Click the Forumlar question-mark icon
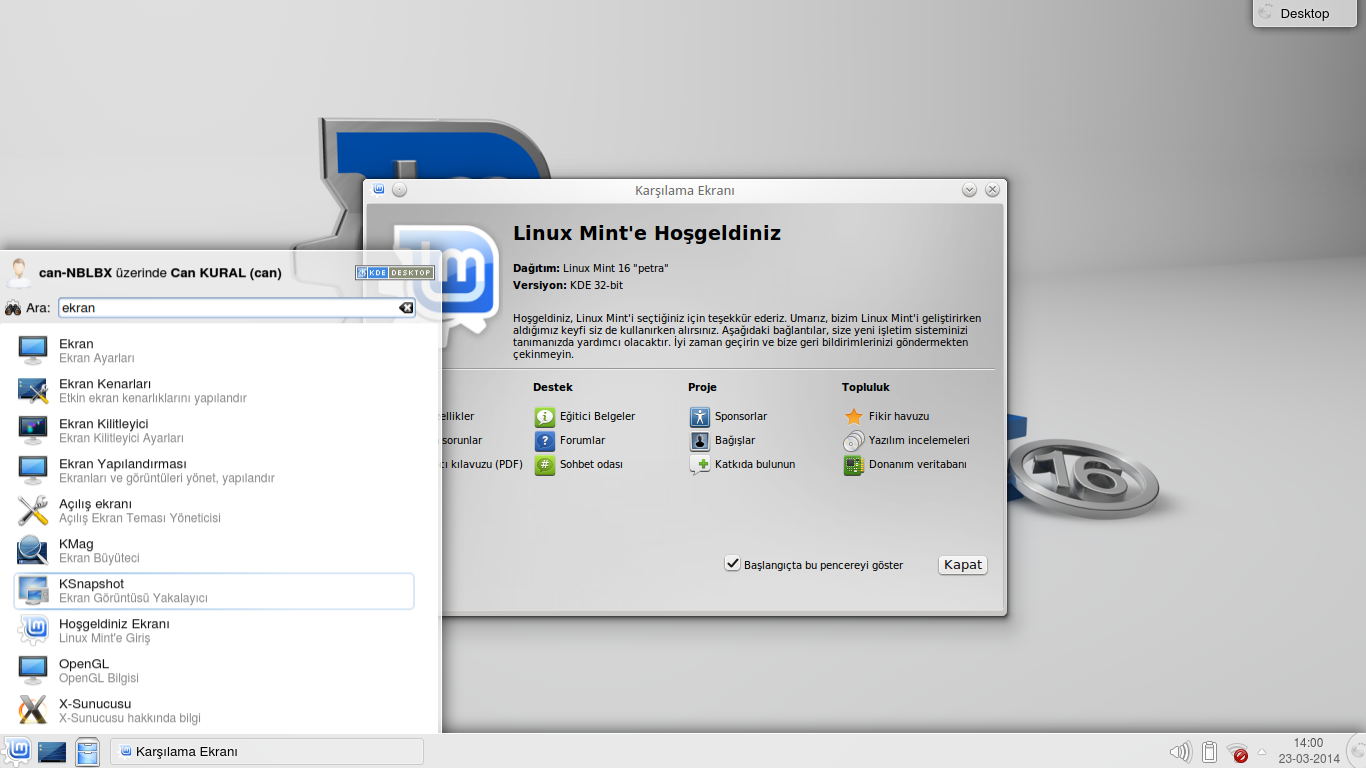 pos(544,441)
